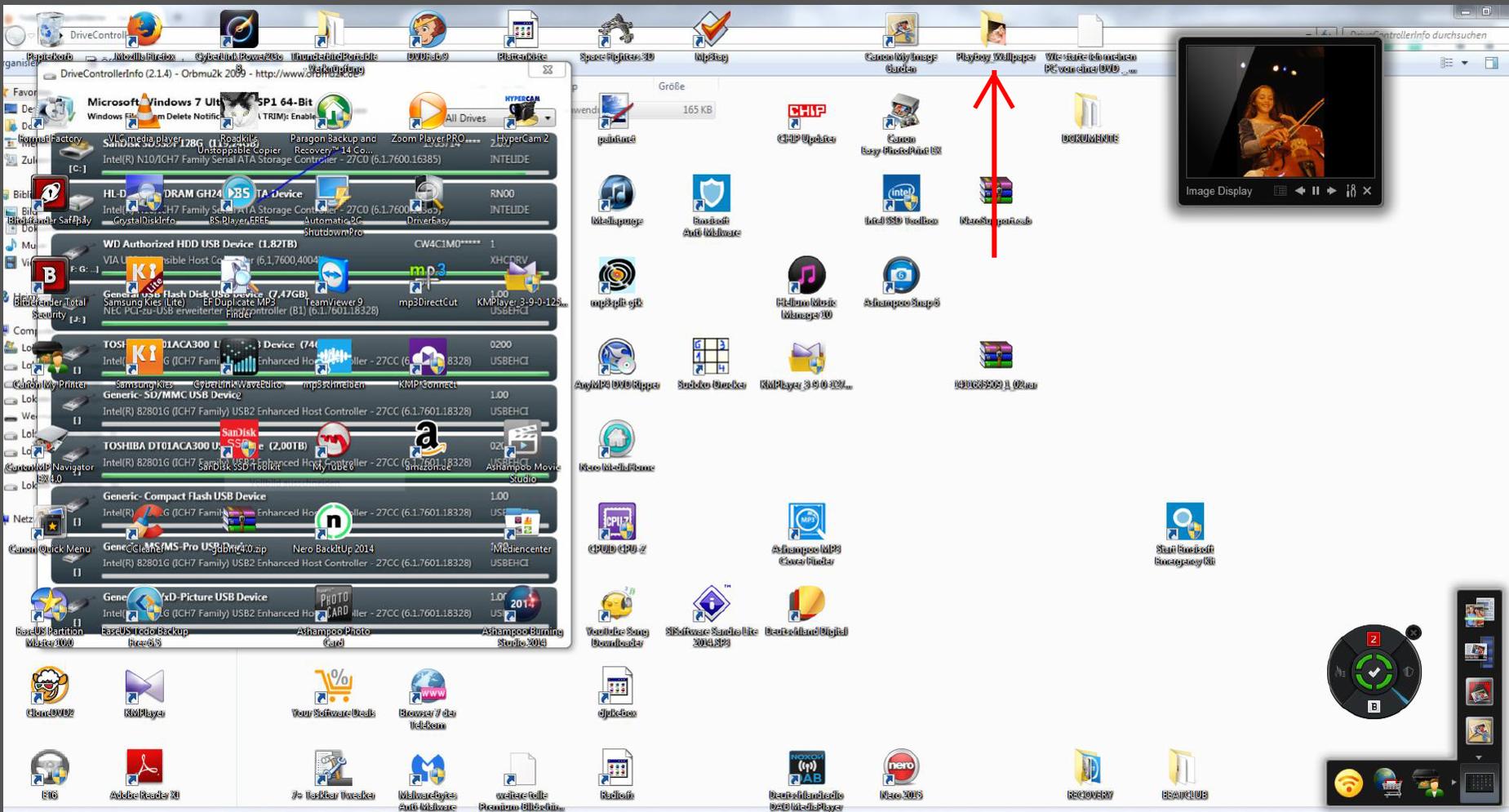Viewport: 1509px width, 812px height.
Task: Click the yellow Wi-Fi icon in Canon bar
Action: [x=1349, y=784]
